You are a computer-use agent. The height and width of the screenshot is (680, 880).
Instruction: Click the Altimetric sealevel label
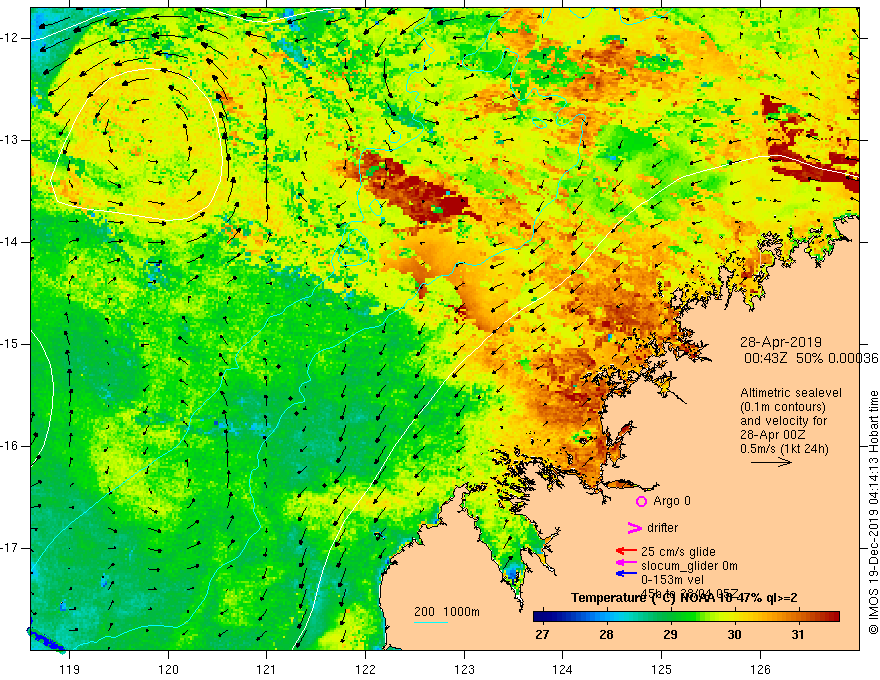pyautogui.click(x=791, y=393)
